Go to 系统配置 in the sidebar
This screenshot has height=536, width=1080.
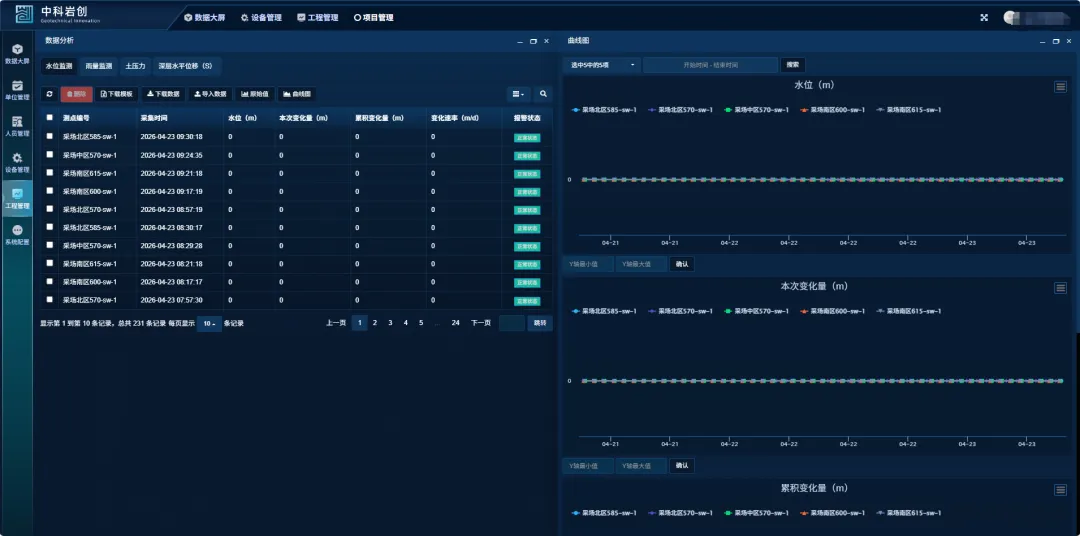coord(16,234)
